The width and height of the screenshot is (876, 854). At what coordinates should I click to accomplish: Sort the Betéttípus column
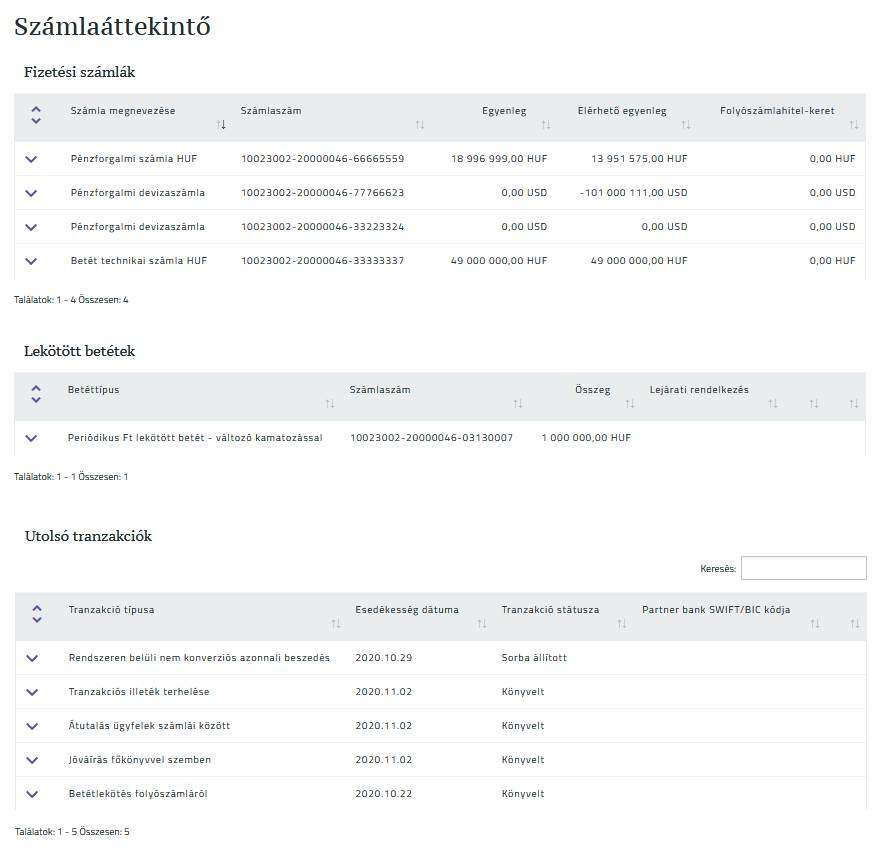(x=330, y=403)
